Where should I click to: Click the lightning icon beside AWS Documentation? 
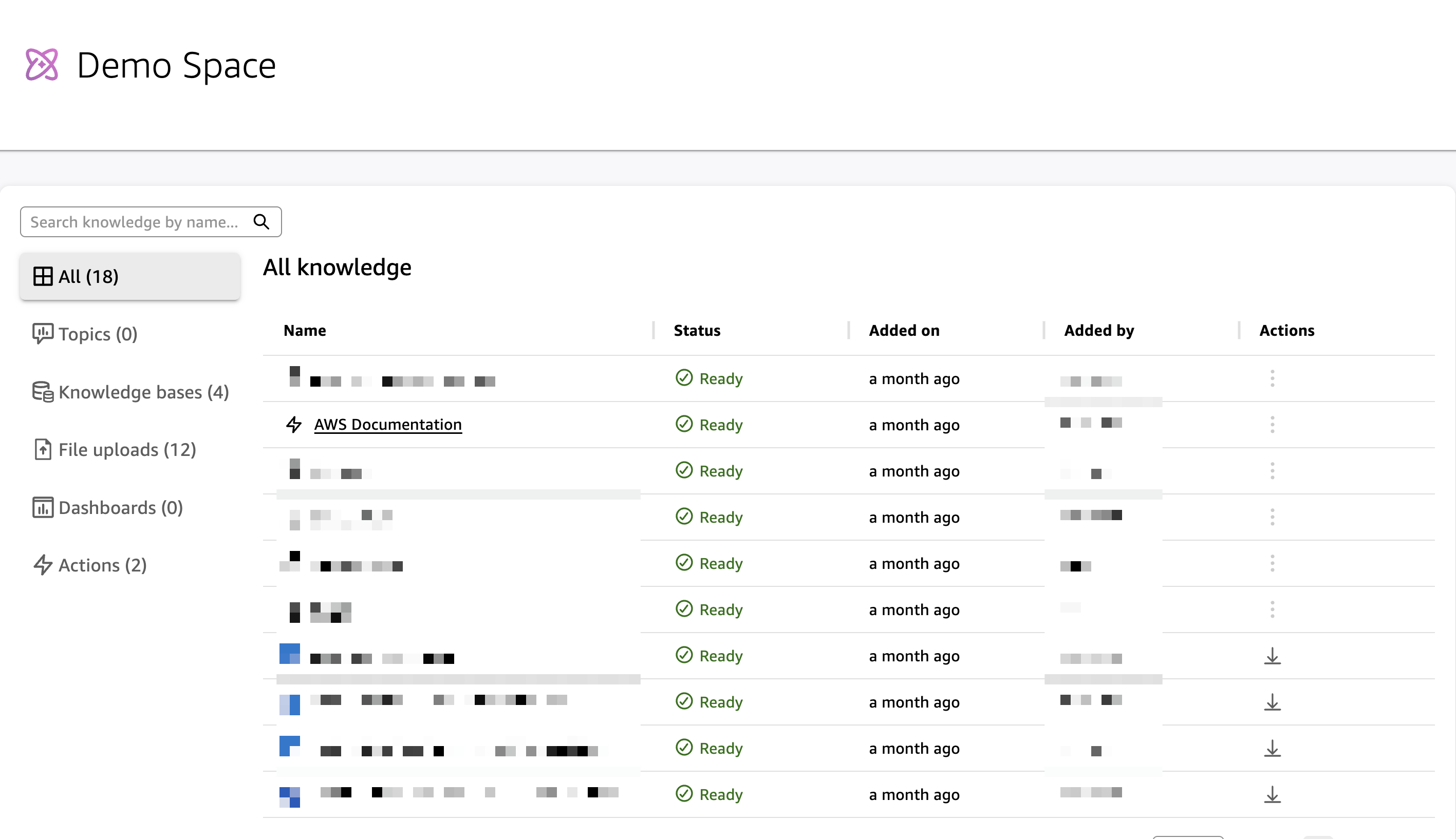coord(294,425)
